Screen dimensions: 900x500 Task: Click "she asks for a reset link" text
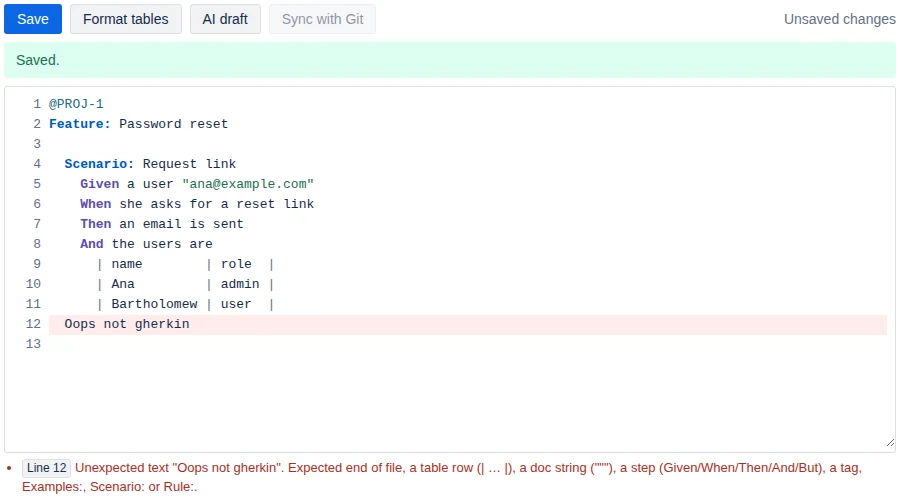[217, 204]
